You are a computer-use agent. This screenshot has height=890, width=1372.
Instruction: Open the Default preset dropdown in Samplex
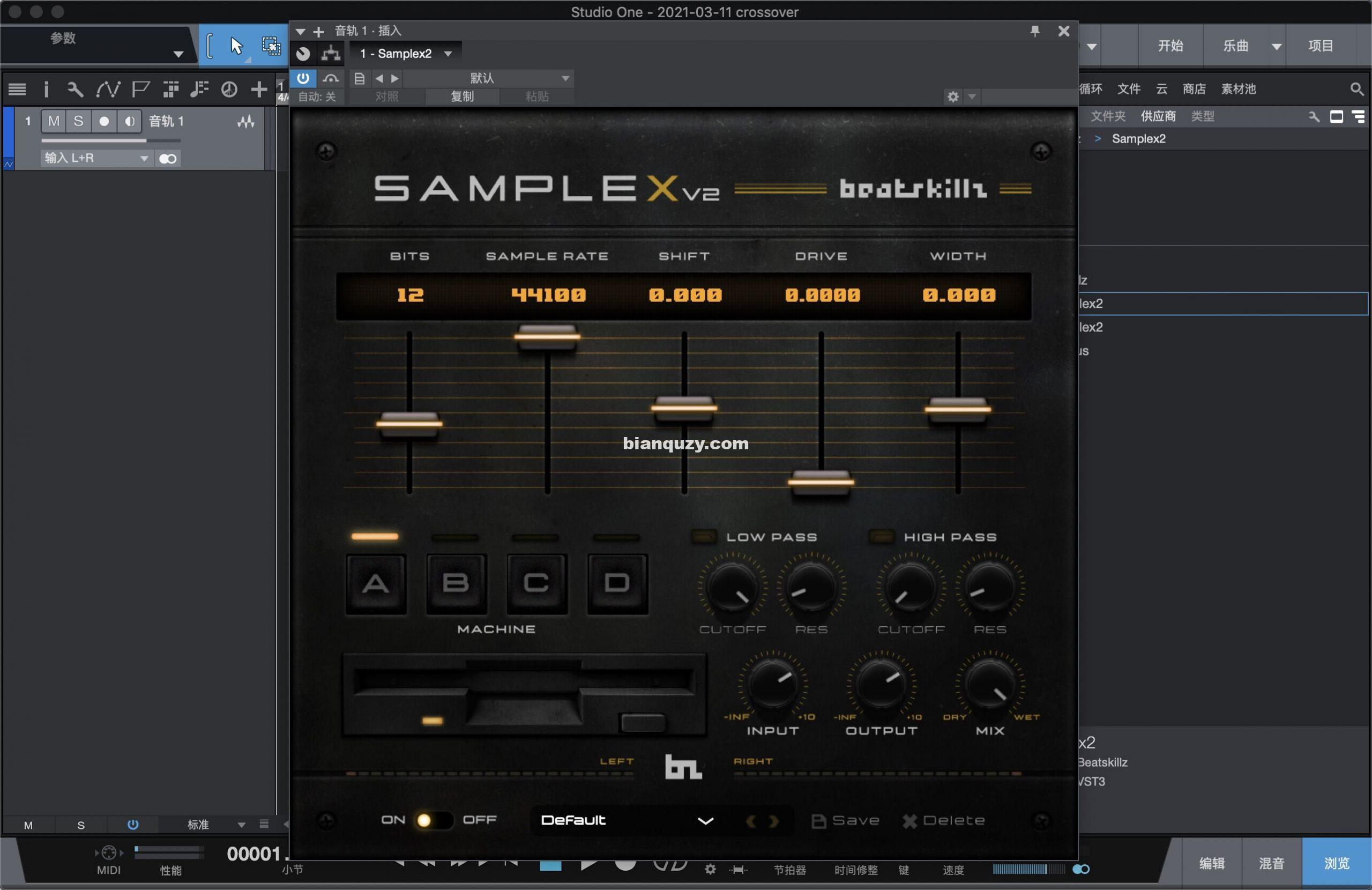coord(628,820)
